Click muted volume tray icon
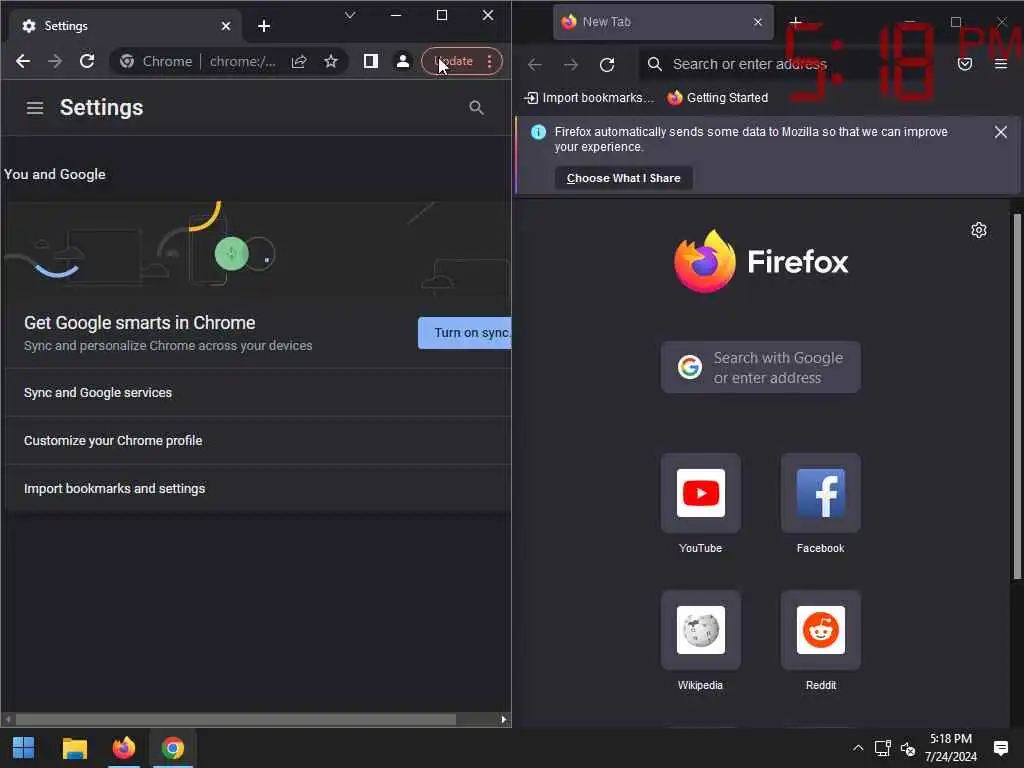This screenshot has height=768, width=1024. coord(908,748)
